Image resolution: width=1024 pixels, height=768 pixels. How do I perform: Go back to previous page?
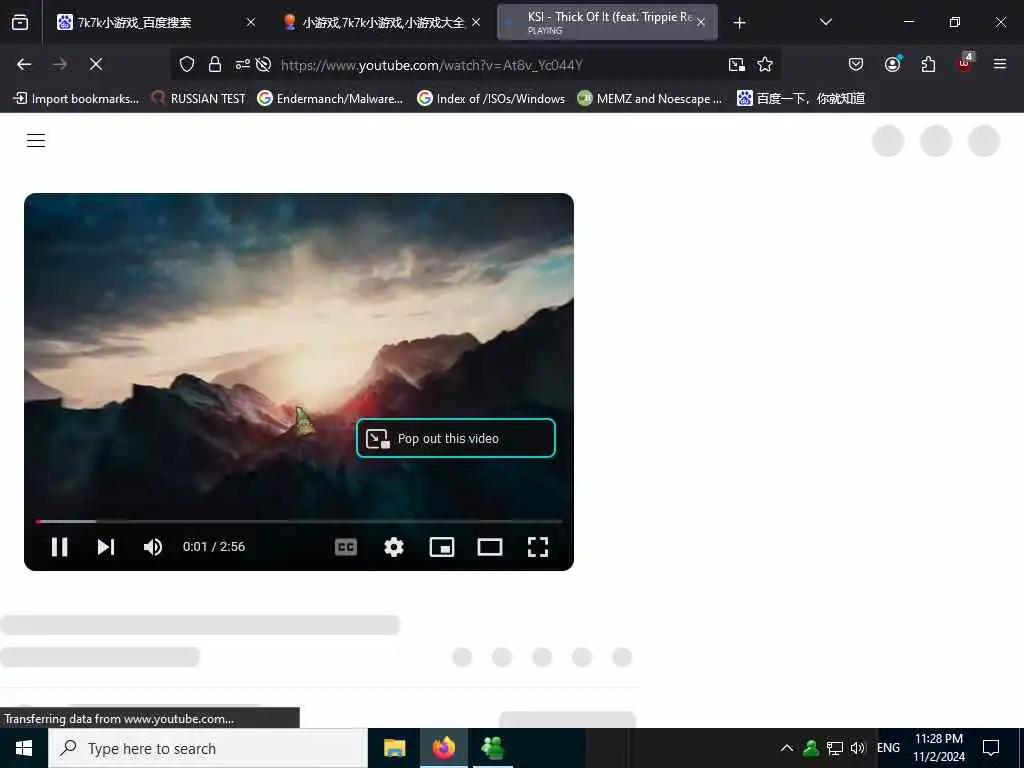coord(24,64)
